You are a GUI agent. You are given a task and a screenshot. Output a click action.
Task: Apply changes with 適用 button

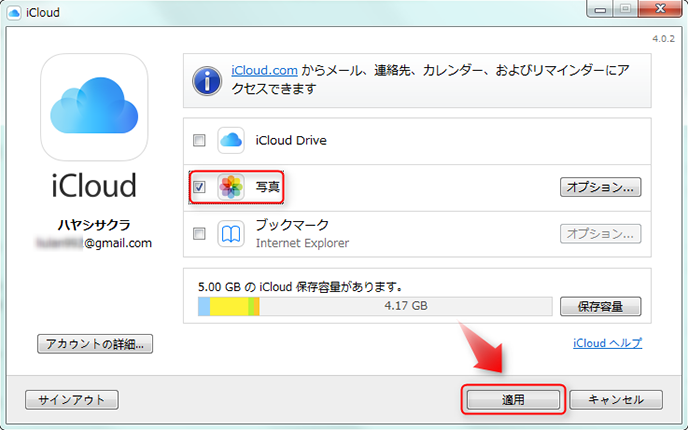[513, 400]
